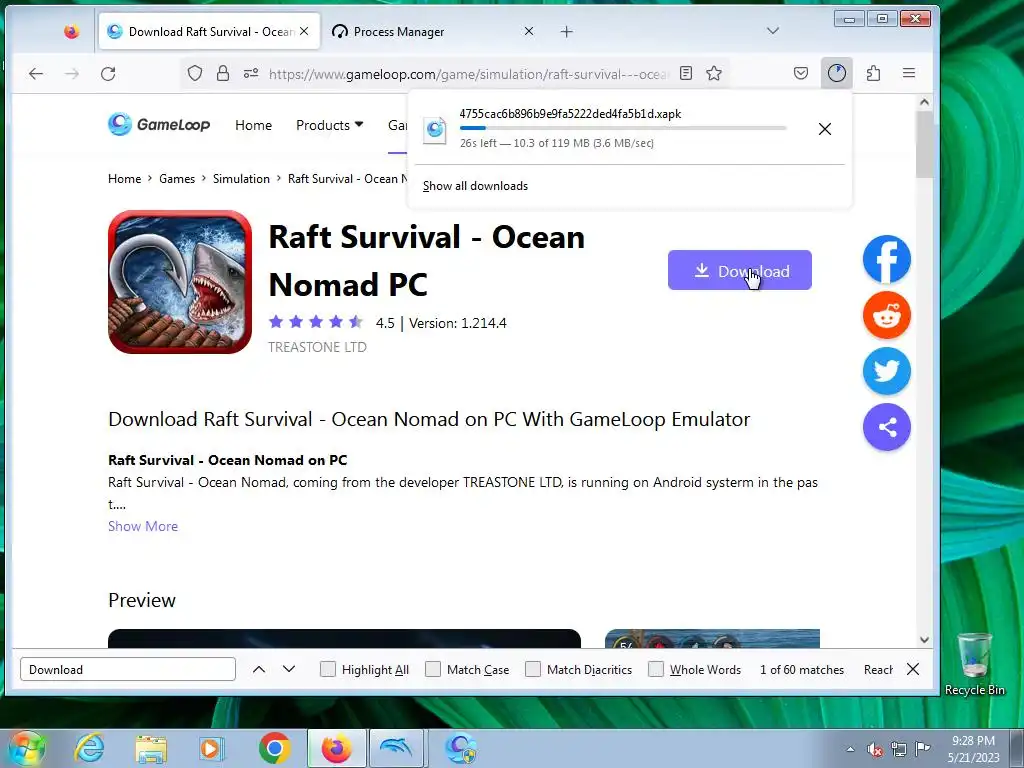Open the Games breadcrumb link
The width and height of the screenshot is (1024, 768).
pos(176,179)
